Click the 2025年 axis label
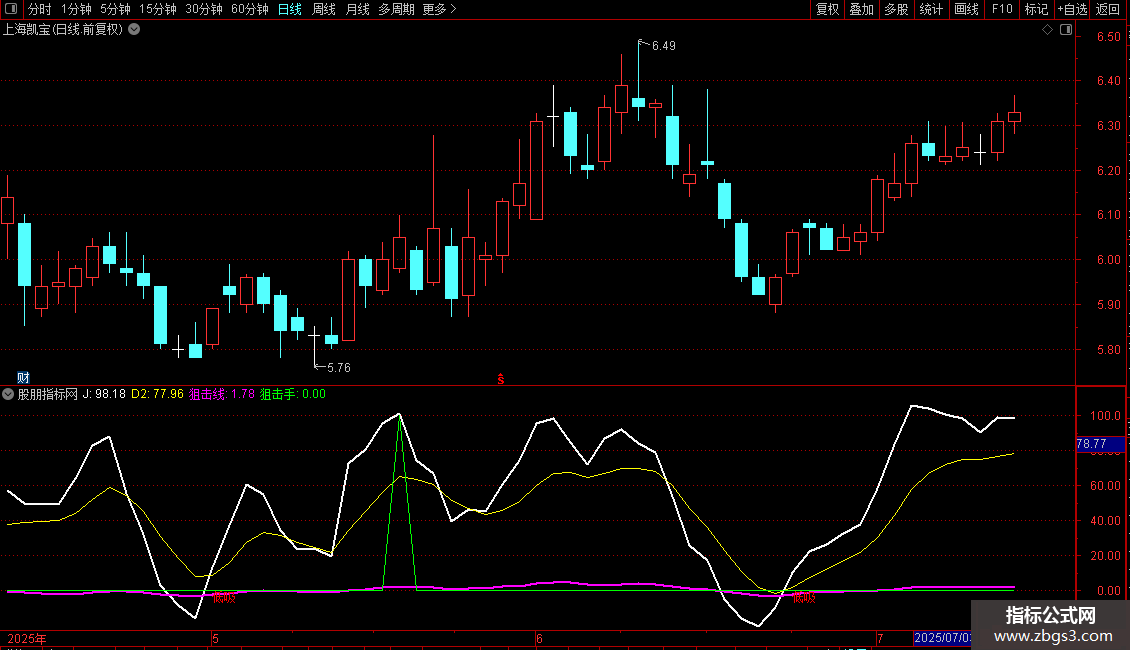 coord(27,638)
